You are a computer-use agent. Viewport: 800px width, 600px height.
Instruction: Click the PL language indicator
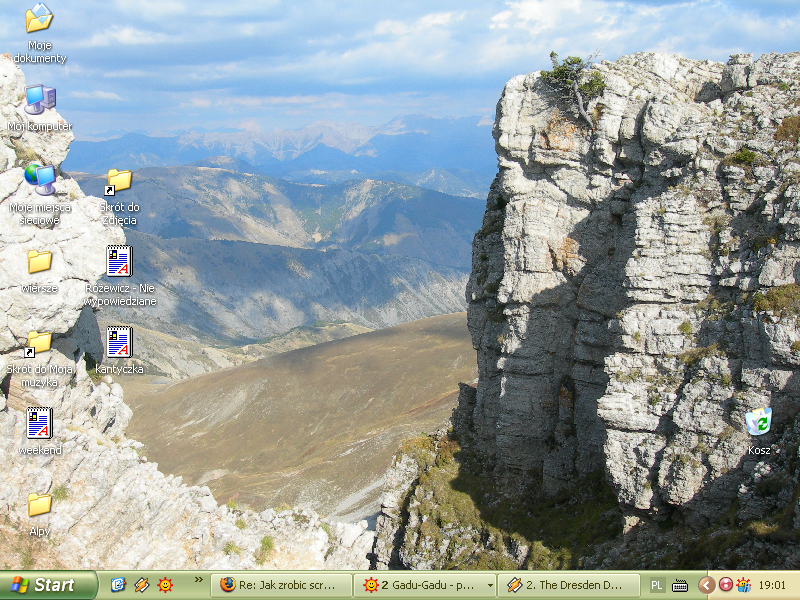(657, 585)
